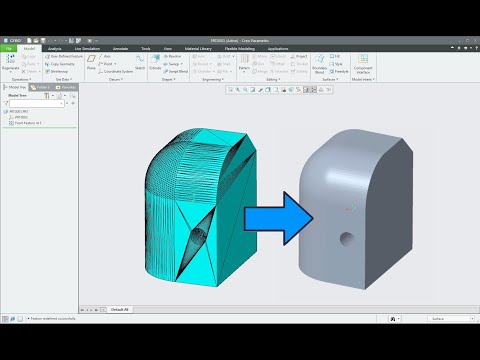
Task: Click the Find icon in status bar
Action: coord(393,319)
